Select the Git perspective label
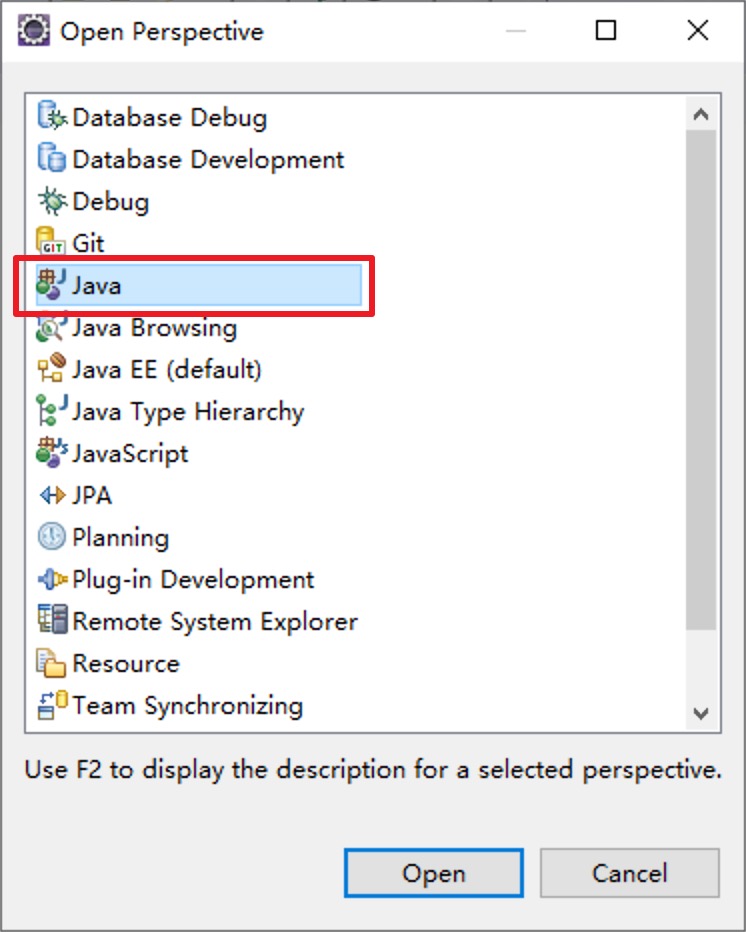 pos(88,243)
